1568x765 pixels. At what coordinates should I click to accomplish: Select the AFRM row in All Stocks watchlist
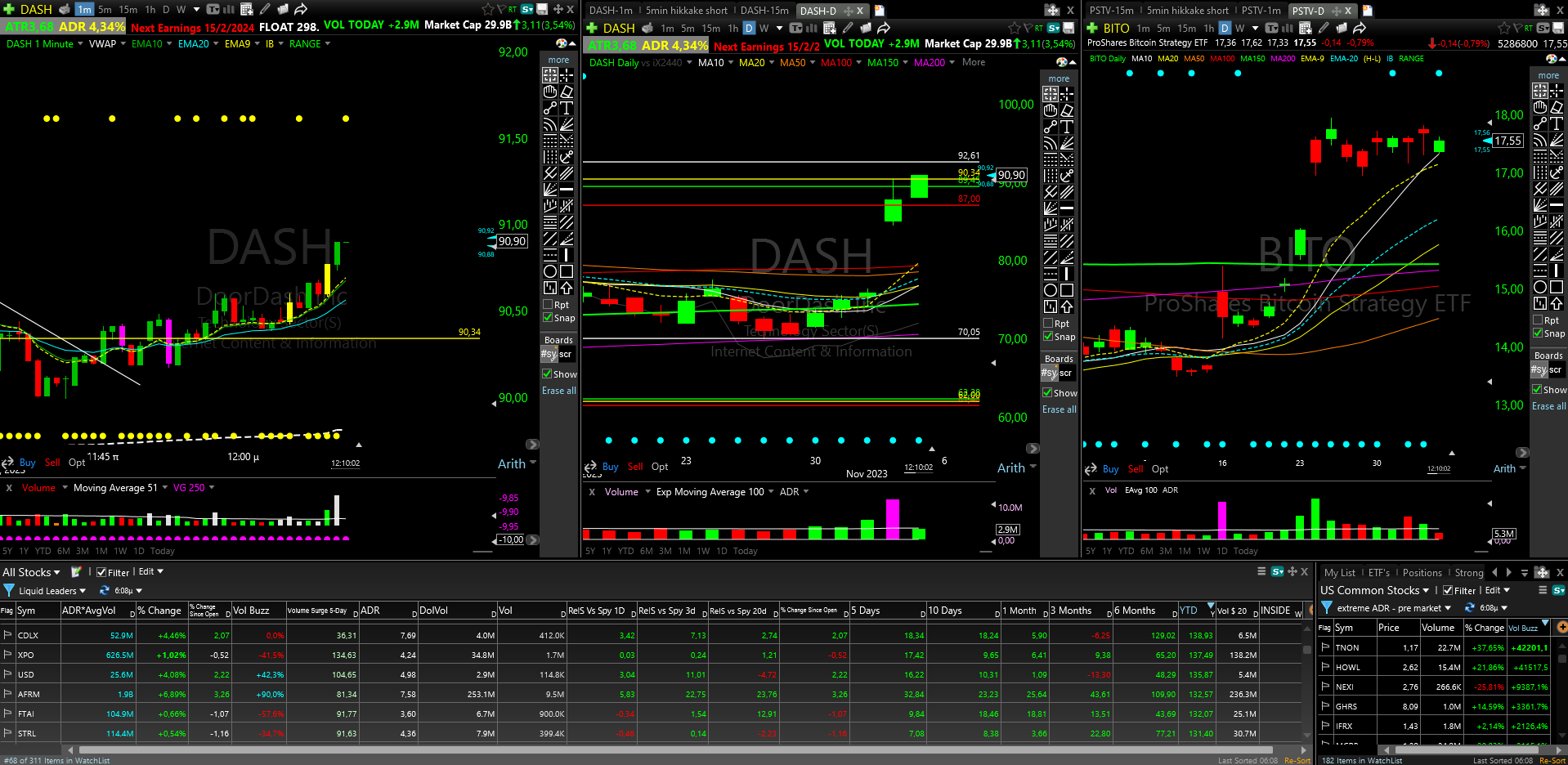click(651, 694)
